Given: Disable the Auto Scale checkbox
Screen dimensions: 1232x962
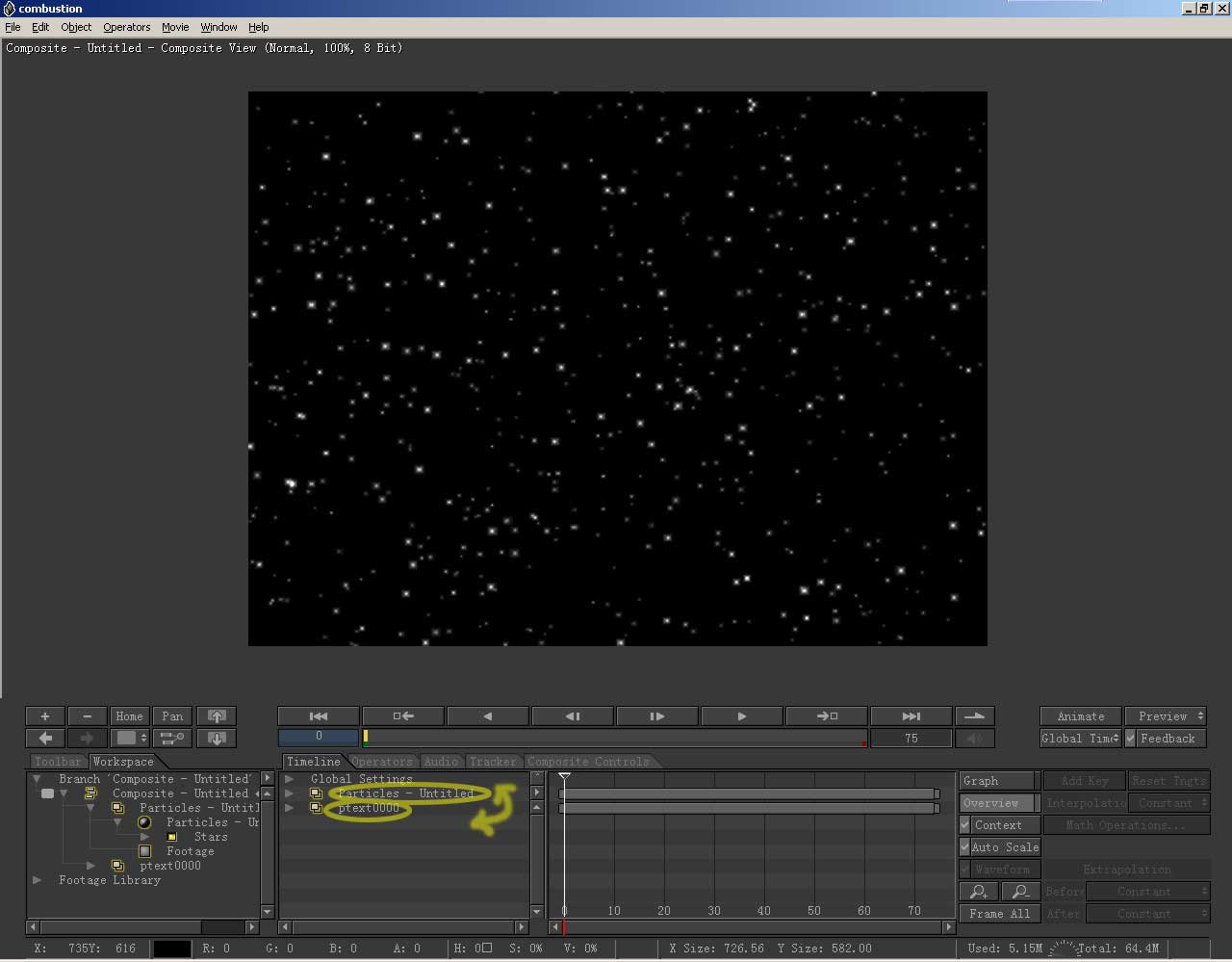Looking at the screenshot, I should pos(965,847).
